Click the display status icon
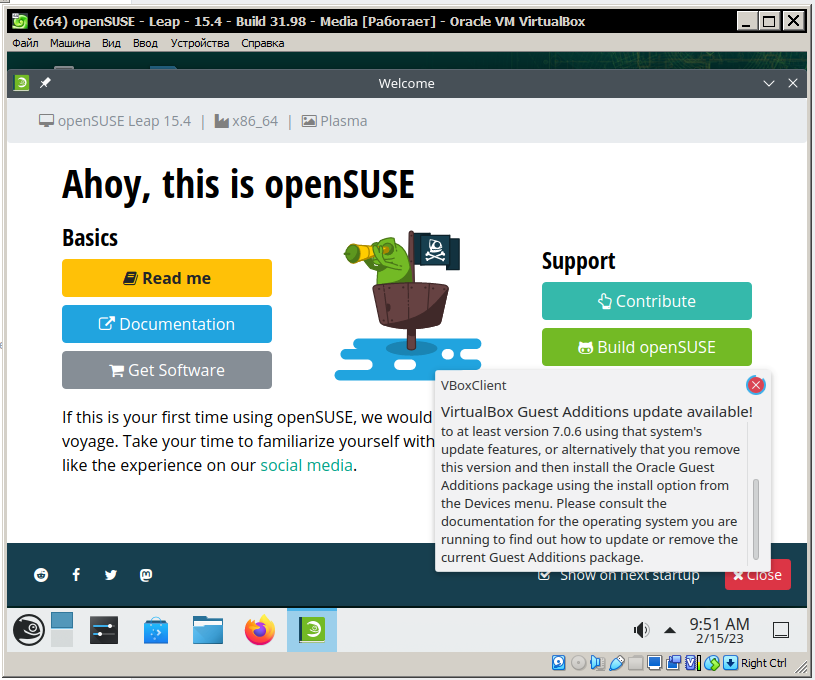This screenshot has width=815, height=680. pos(654,663)
